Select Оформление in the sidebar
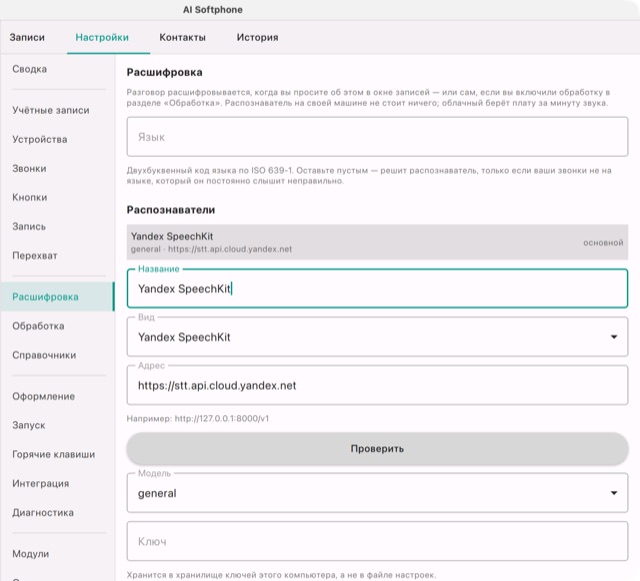The image size is (640, 581). 57,396
